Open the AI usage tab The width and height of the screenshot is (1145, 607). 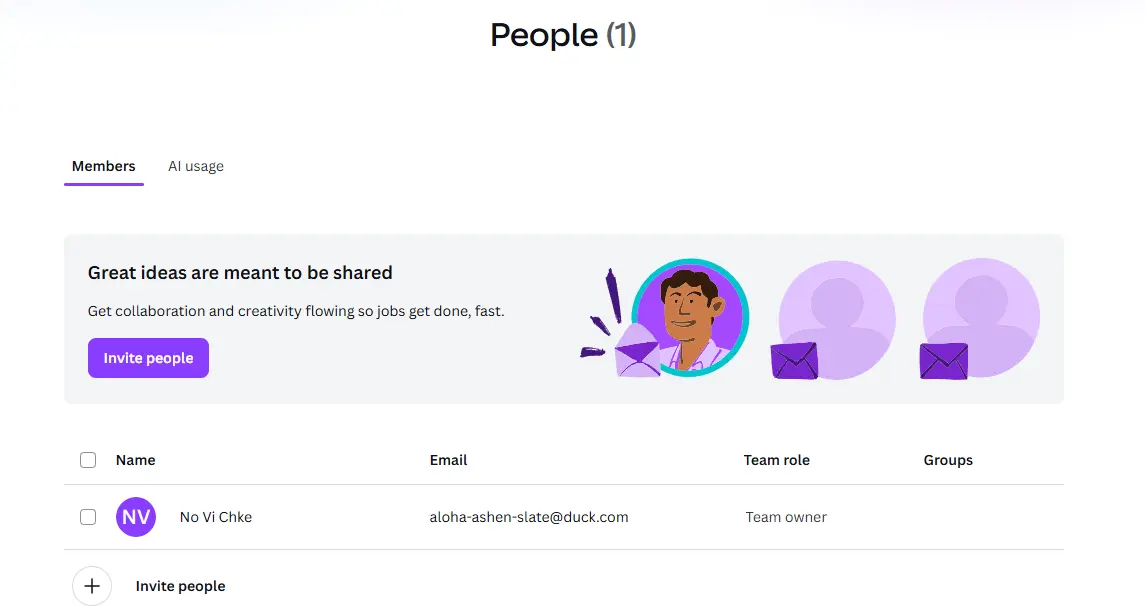coord(196,167)
